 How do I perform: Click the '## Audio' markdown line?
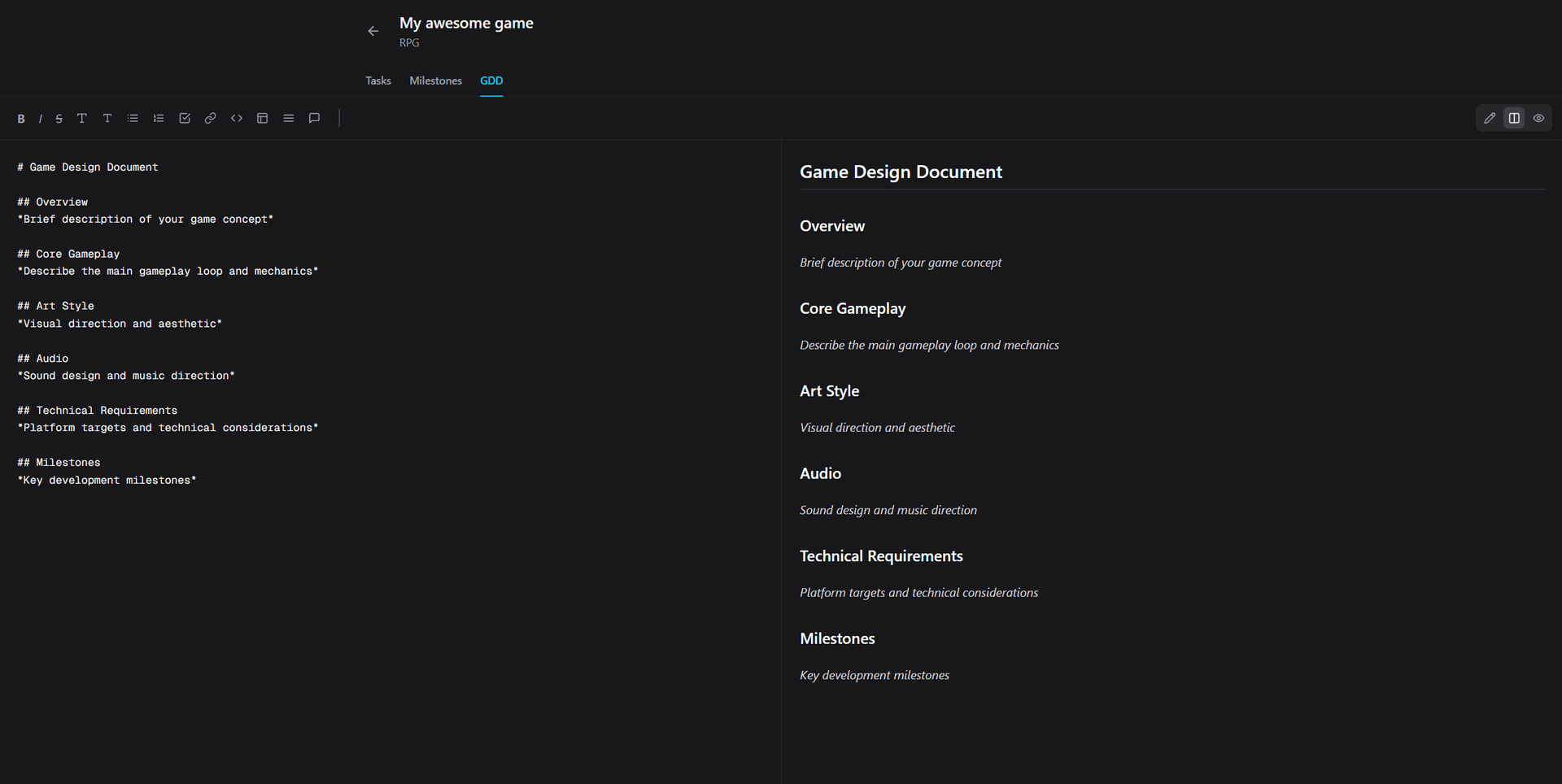pos(43,359)
